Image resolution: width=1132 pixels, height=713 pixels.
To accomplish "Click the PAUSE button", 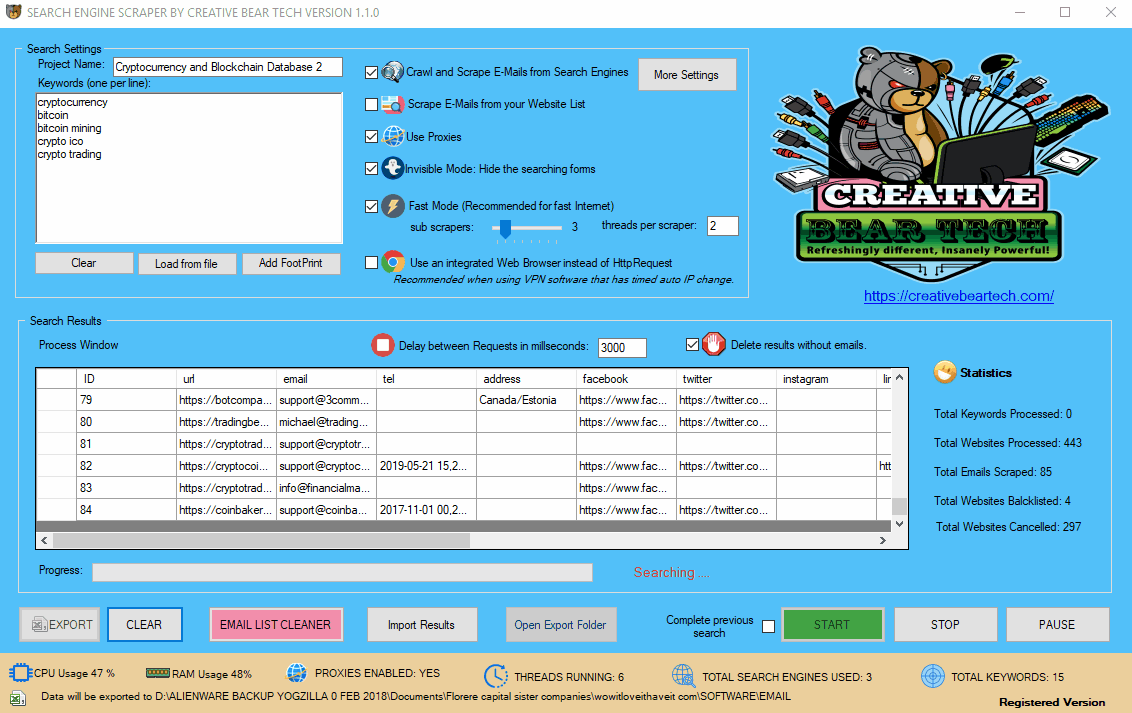I will 1057,624.
